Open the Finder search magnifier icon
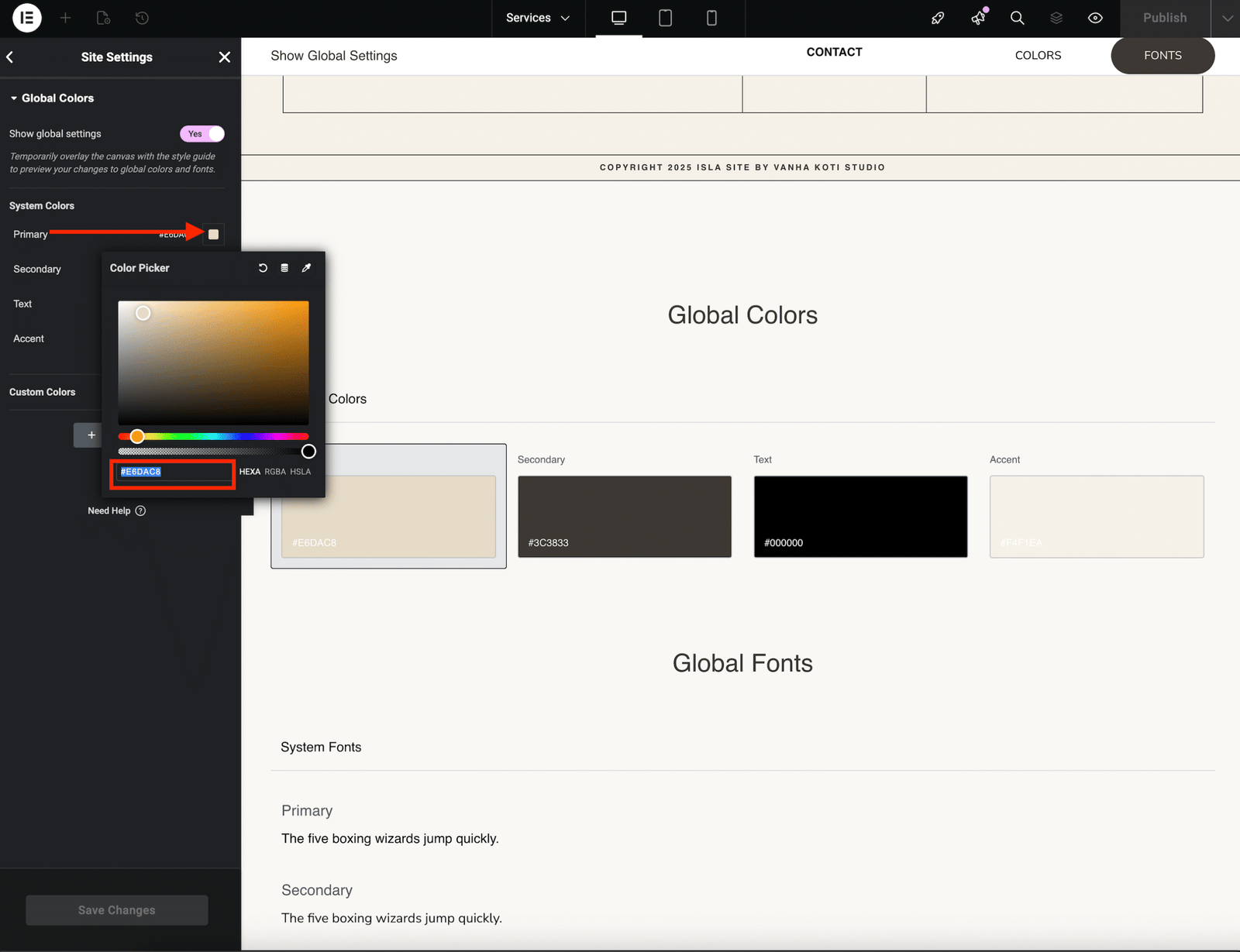This screenshot has width=1240, height=952. coord(1018,18)
